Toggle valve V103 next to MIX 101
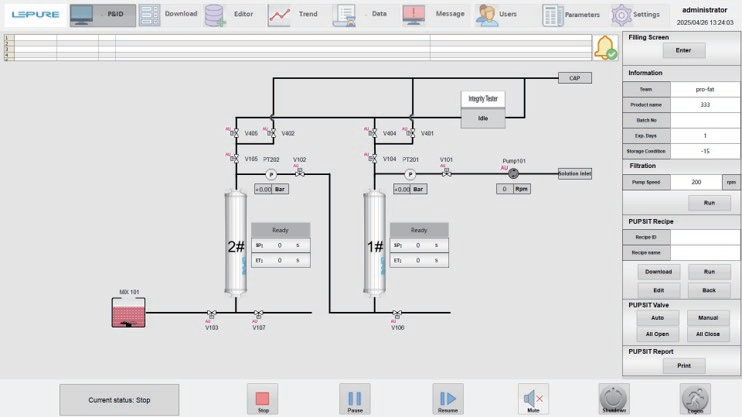 pyautogui.click(x=211, y=314)
